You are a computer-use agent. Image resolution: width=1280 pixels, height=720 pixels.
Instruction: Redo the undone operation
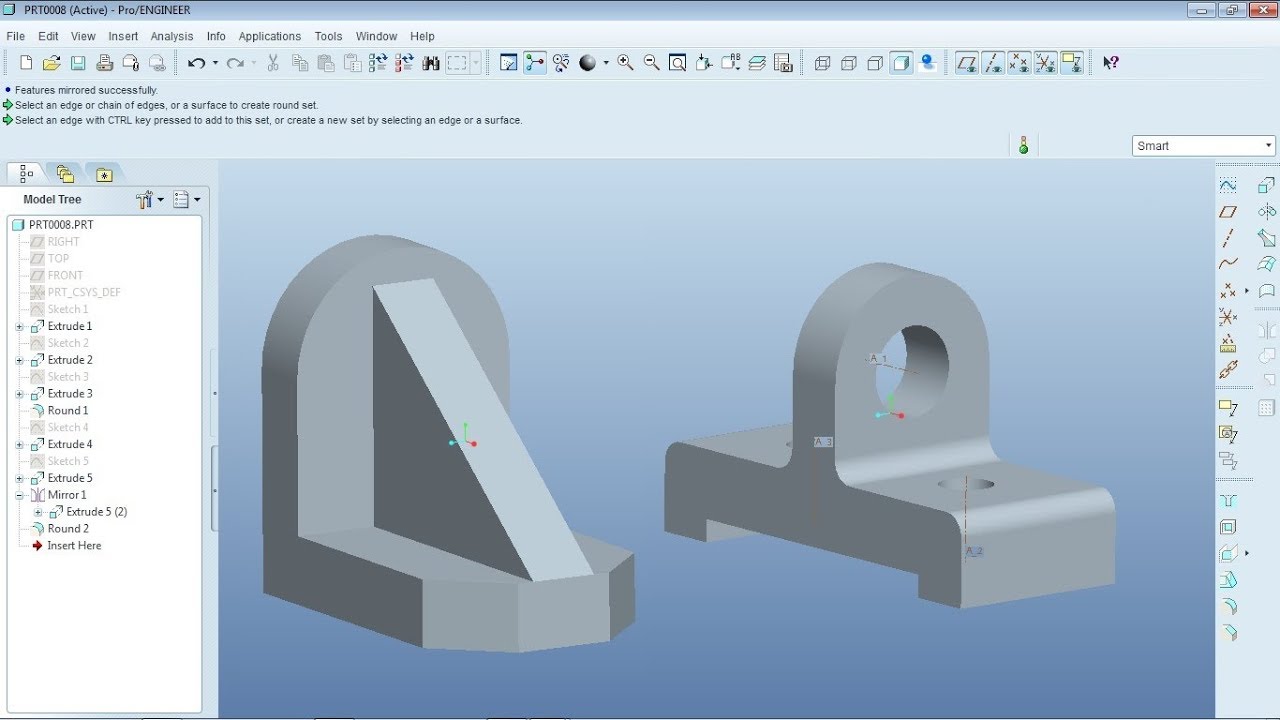235,63
